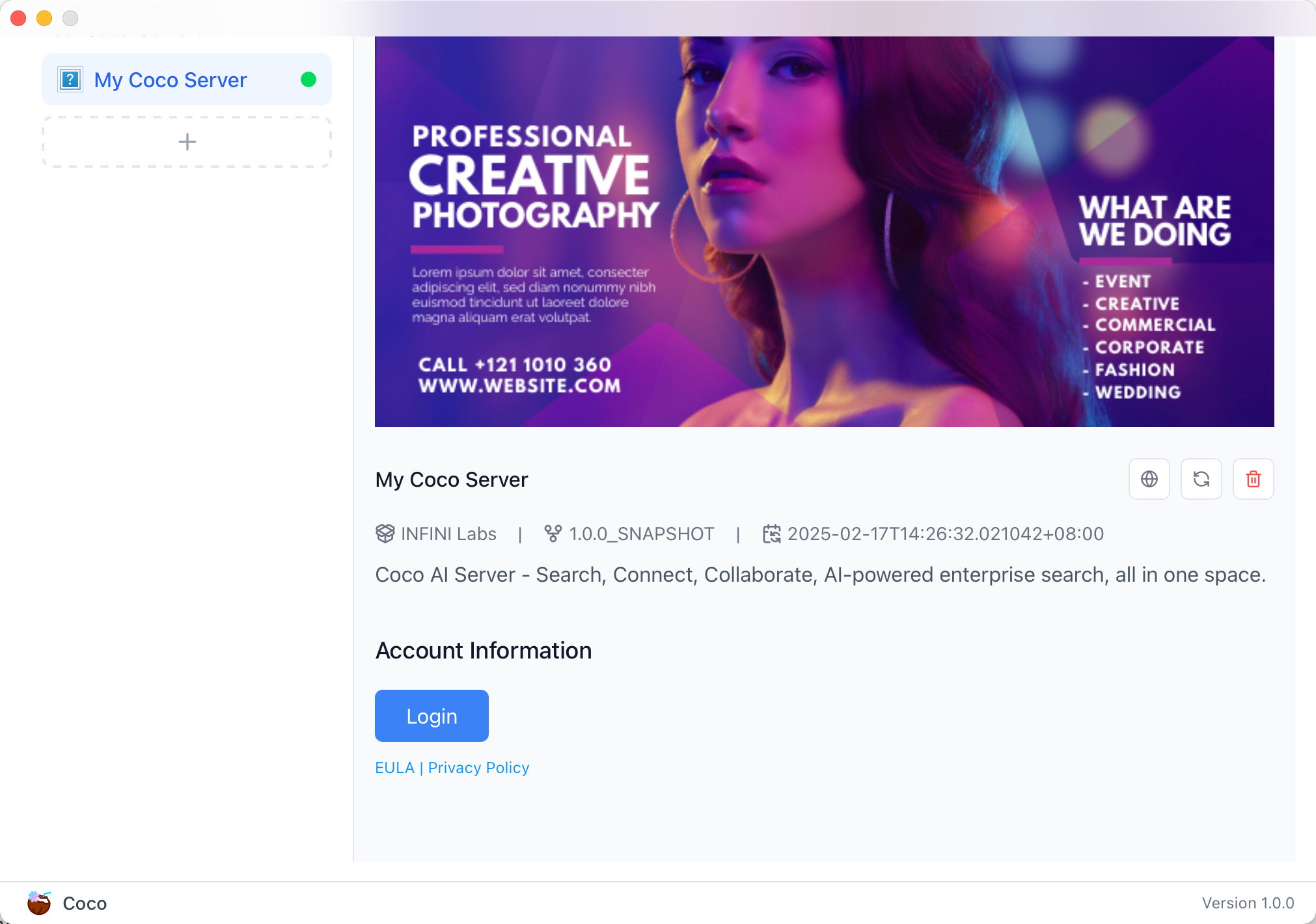Click the photography banner image

tap(824, 231)
